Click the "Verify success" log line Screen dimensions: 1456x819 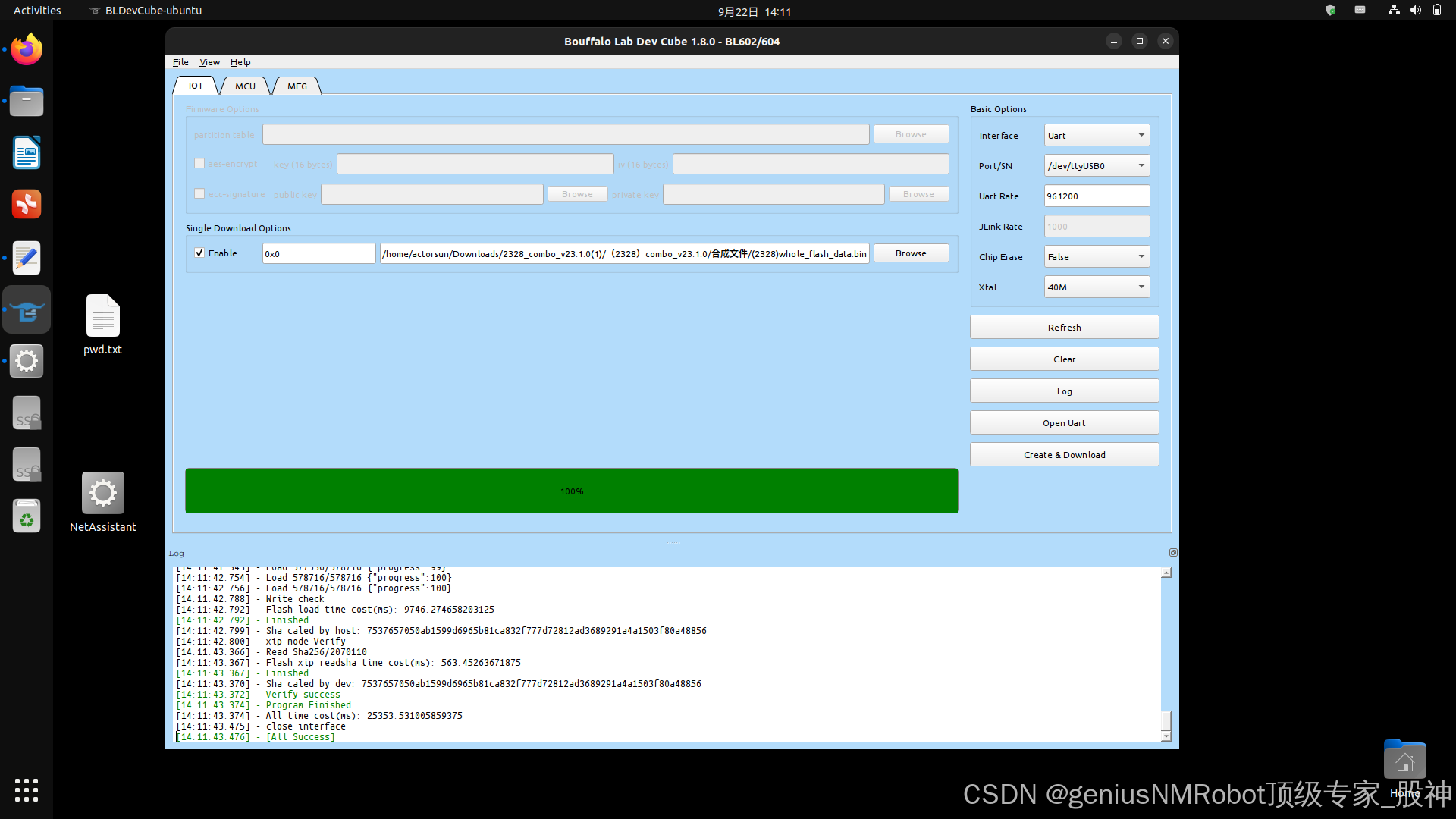click(303, 695)
